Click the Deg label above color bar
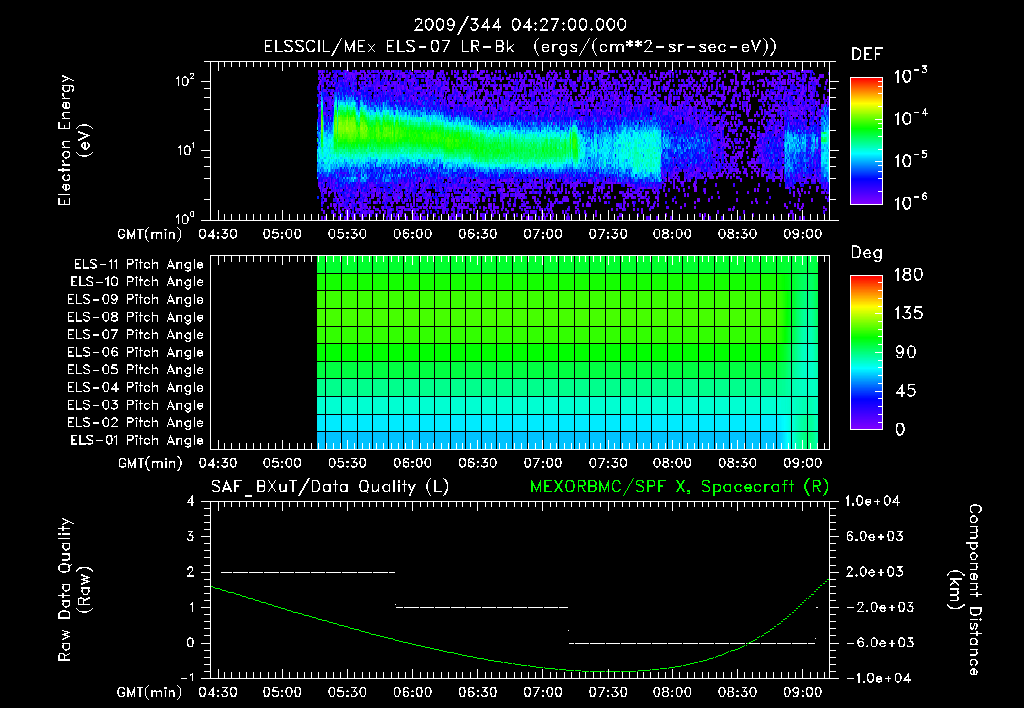Screen dimensions: 1024x708 tap(866, 253)
